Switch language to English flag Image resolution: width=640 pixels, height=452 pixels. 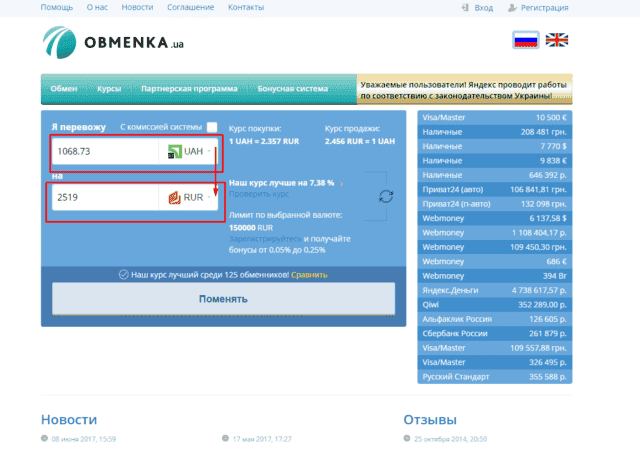(557, 40)
